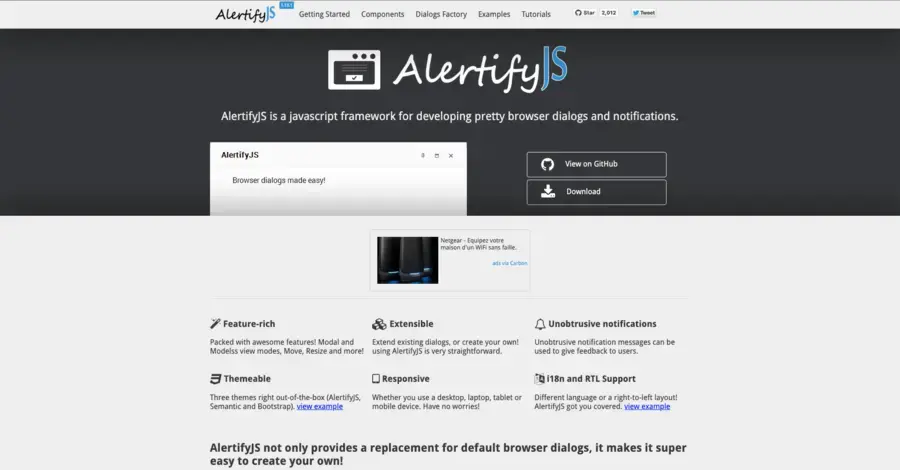Click the Themeable CSS3 icon
Image resolution: width=900 pixels, height=470 pixels.
(215, 379)
